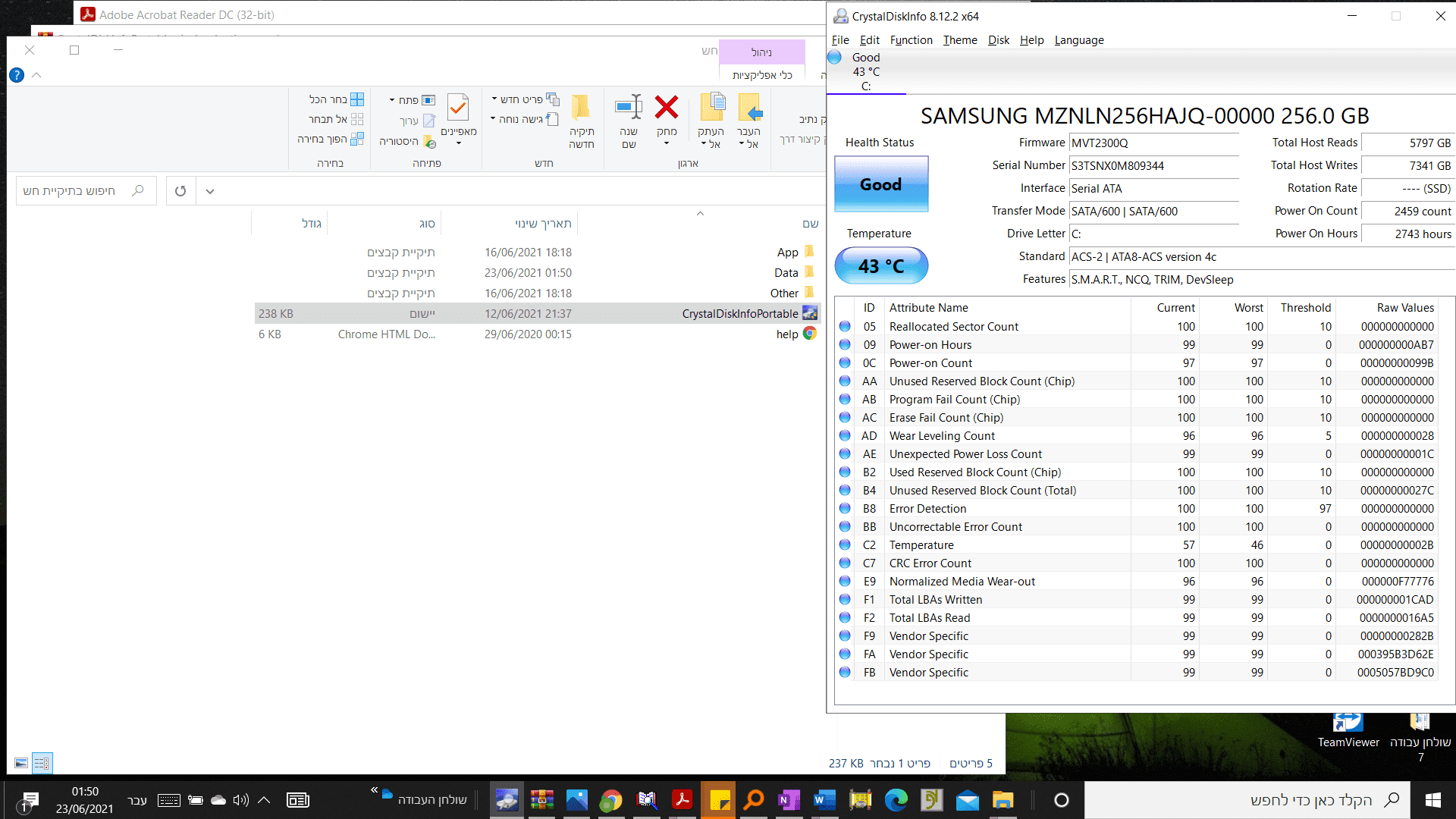
Task: Click the red Delete icon in ribbon
Action: coord(666,108)
